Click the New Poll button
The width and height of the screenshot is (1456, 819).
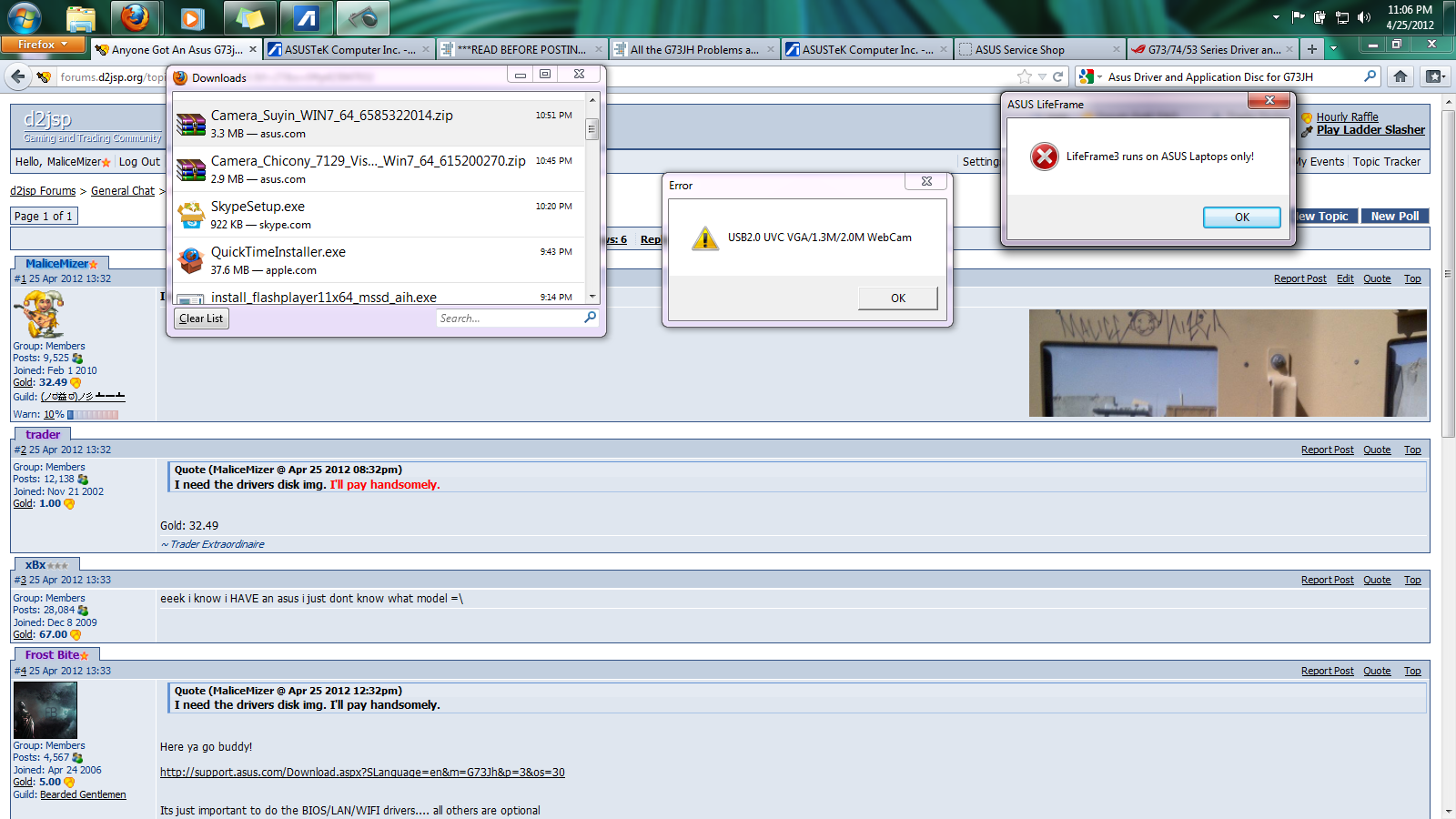[x=1395, y=217]
